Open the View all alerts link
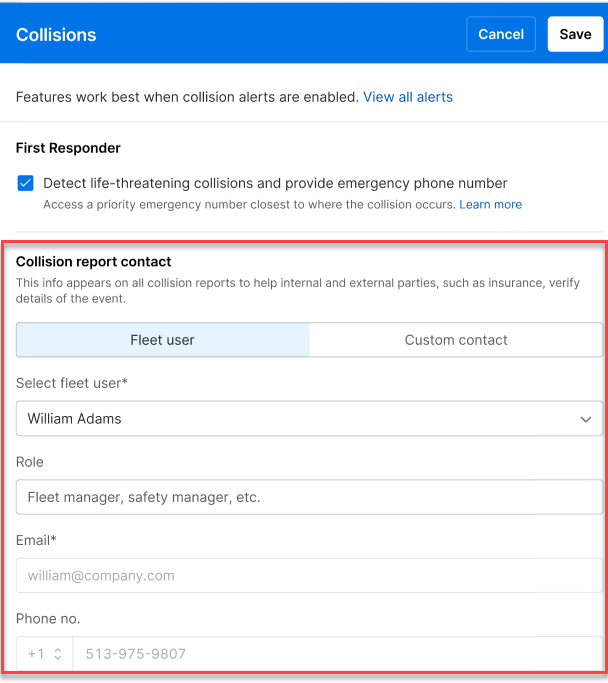Screen dimensions: 608x683 point(408,97)
